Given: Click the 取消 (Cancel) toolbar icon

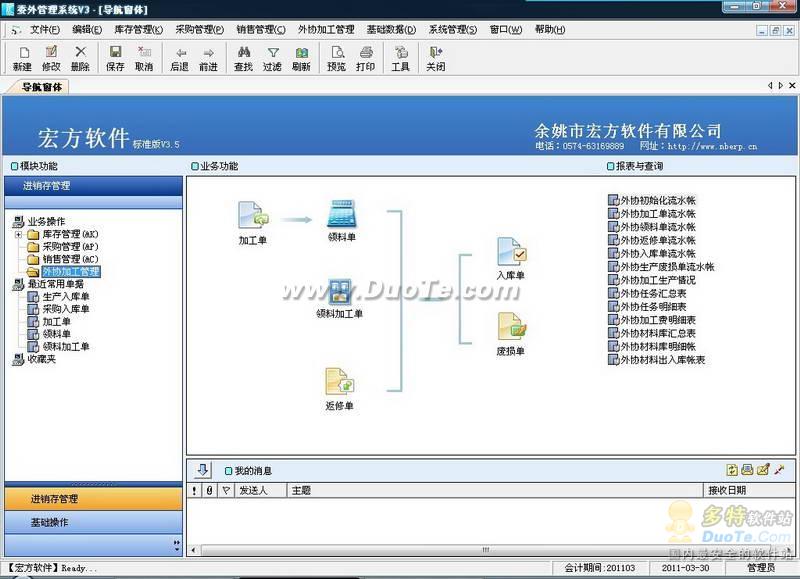Looking at the screenshot, I should [x=144, y=58].
